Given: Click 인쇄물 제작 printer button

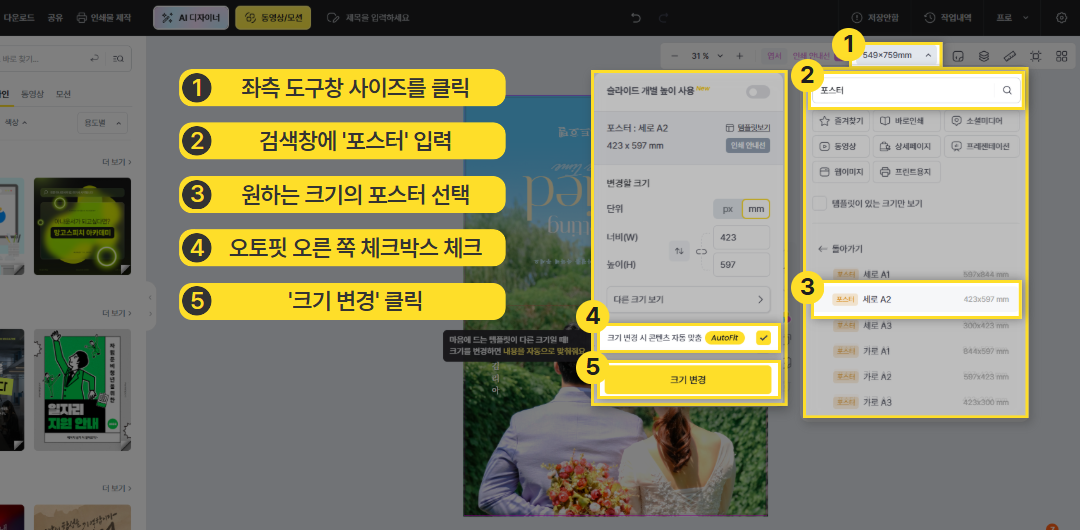Looking at the screenshot, I should (103, 18).
